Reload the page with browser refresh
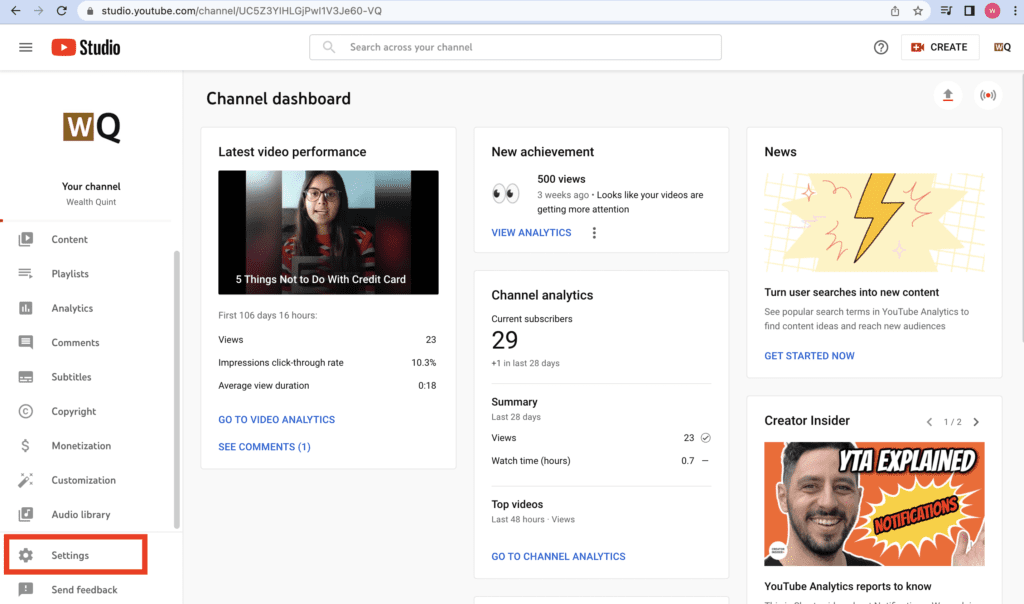Viewport: 1024px width, 604px height. (61, 10)
